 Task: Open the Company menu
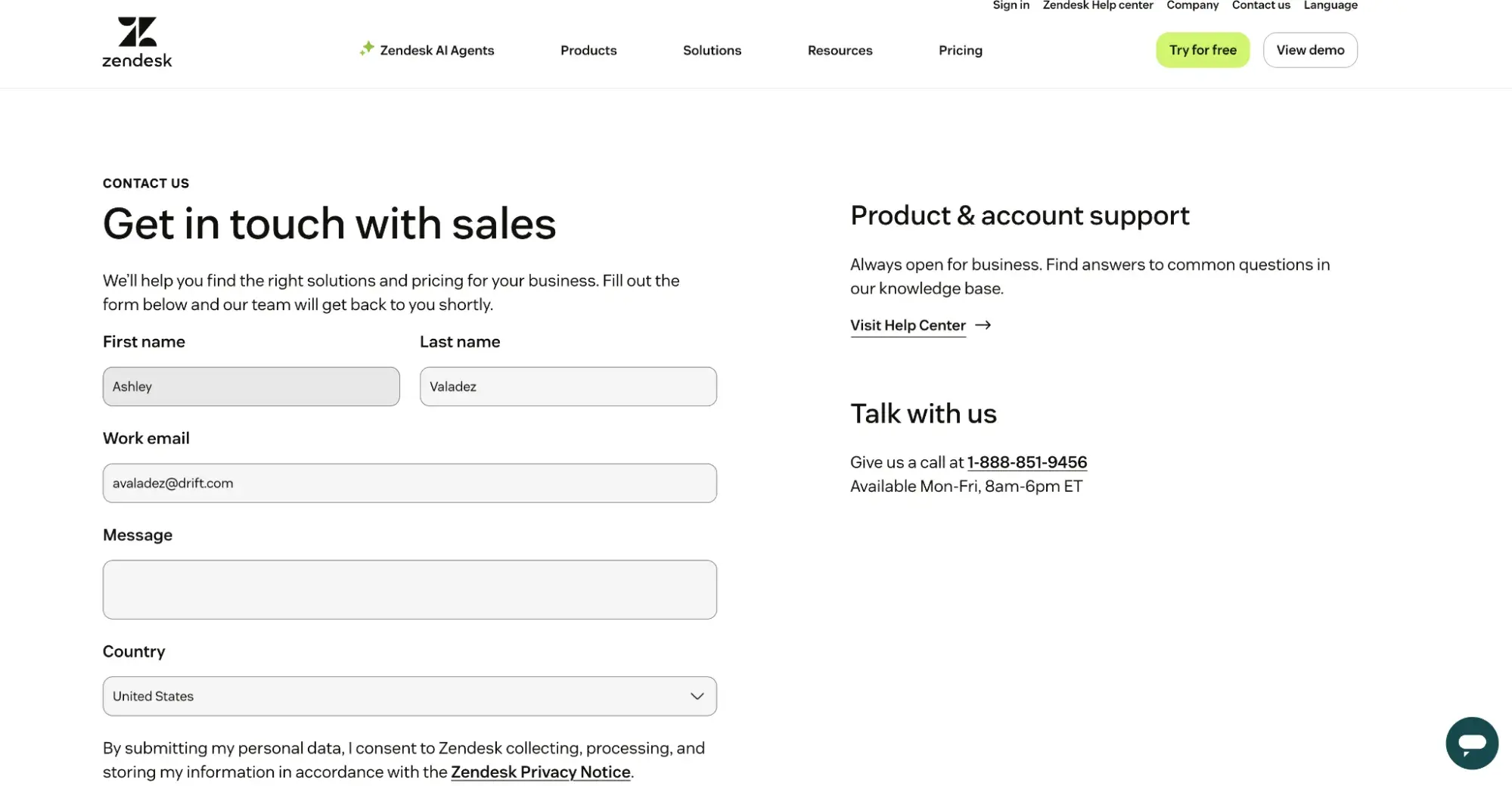coord(1192,5)
